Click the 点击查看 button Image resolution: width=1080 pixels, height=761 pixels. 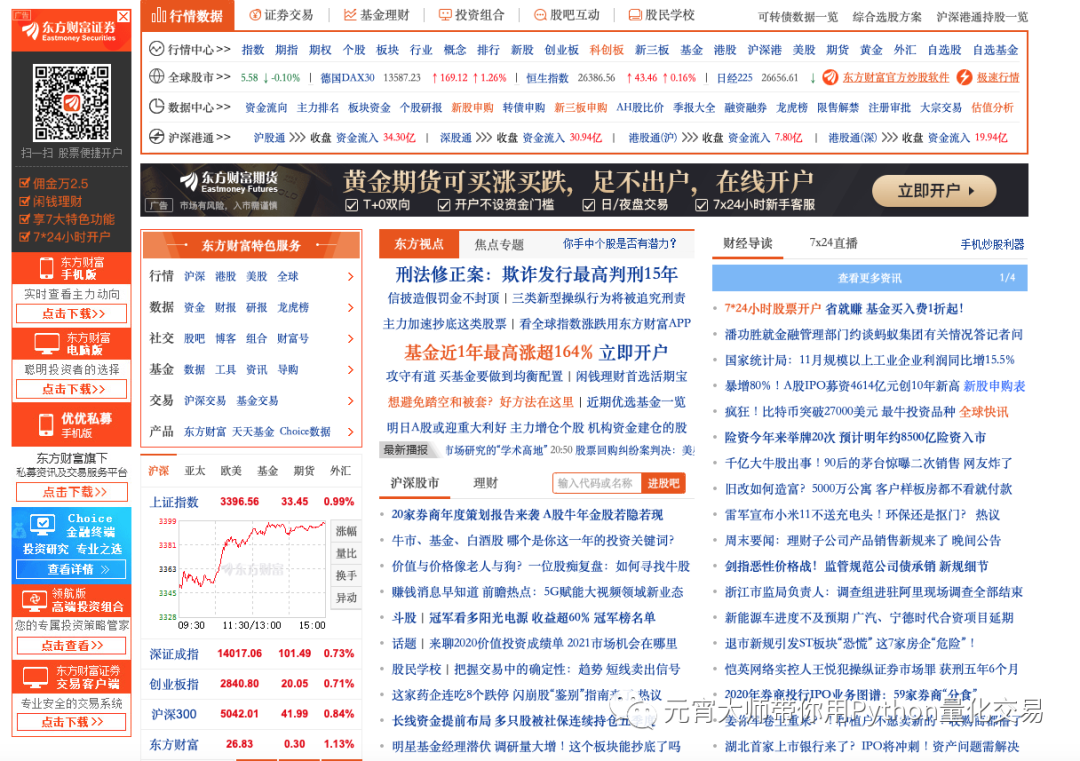[x=72, y=645]
